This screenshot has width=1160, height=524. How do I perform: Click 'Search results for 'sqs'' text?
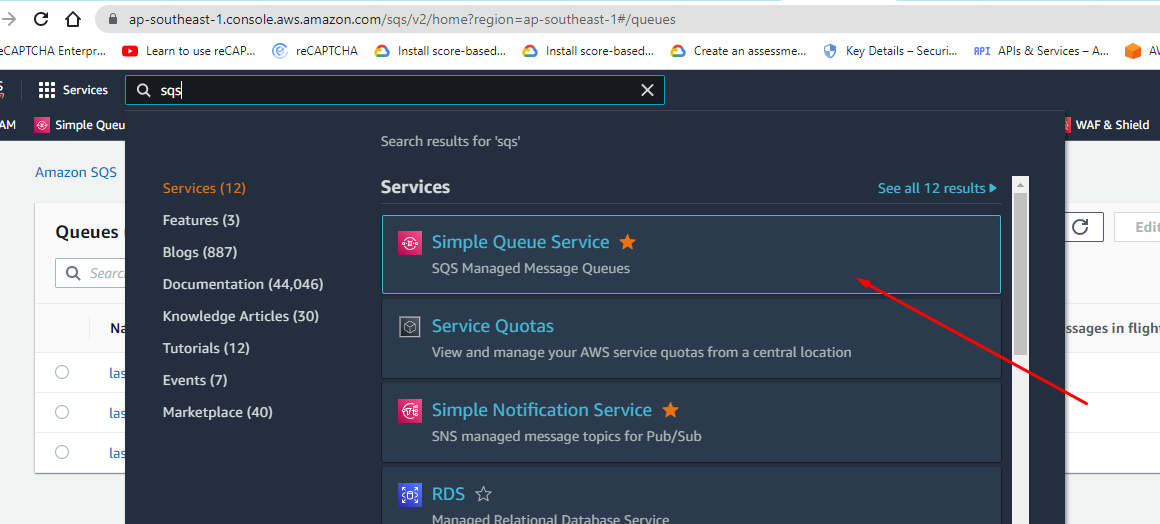451,141
